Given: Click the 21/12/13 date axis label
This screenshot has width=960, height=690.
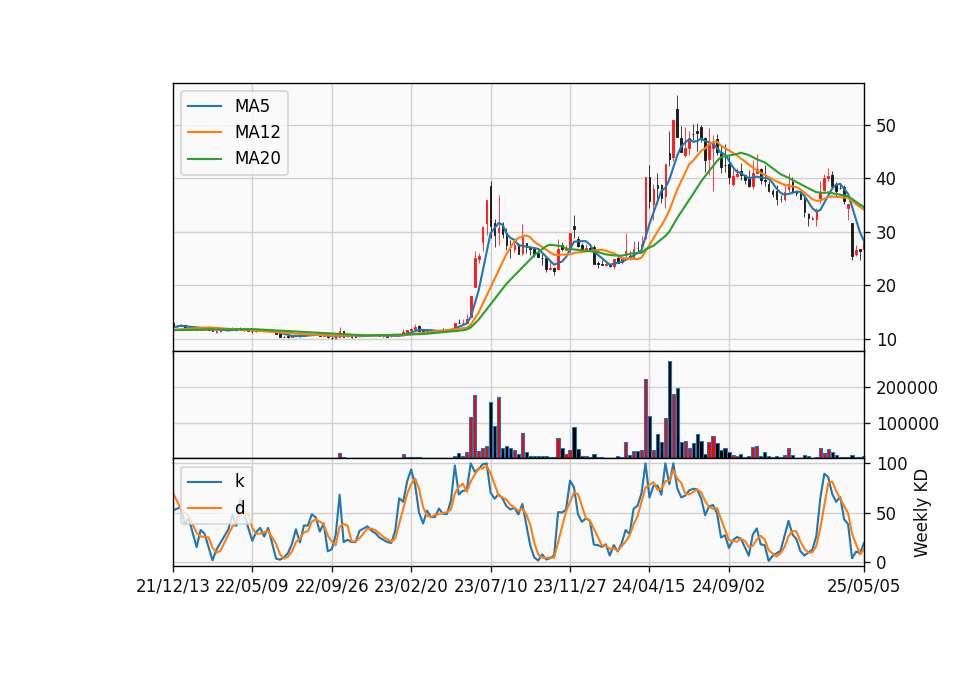Looking at the screenshot, I should point(173,587).
